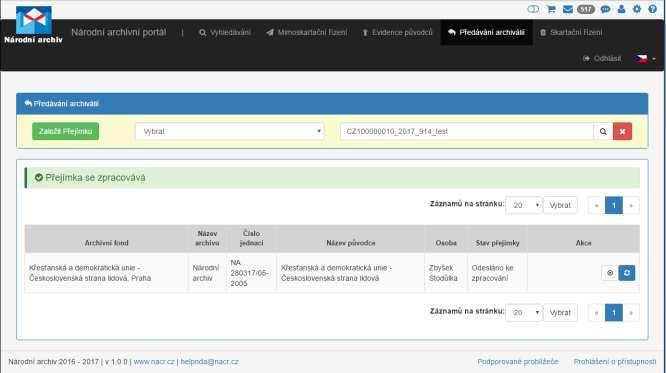Screen dimensions: 666x373
Task: Click the Založit Přejímku button
Action: click(x=65, y=131)
